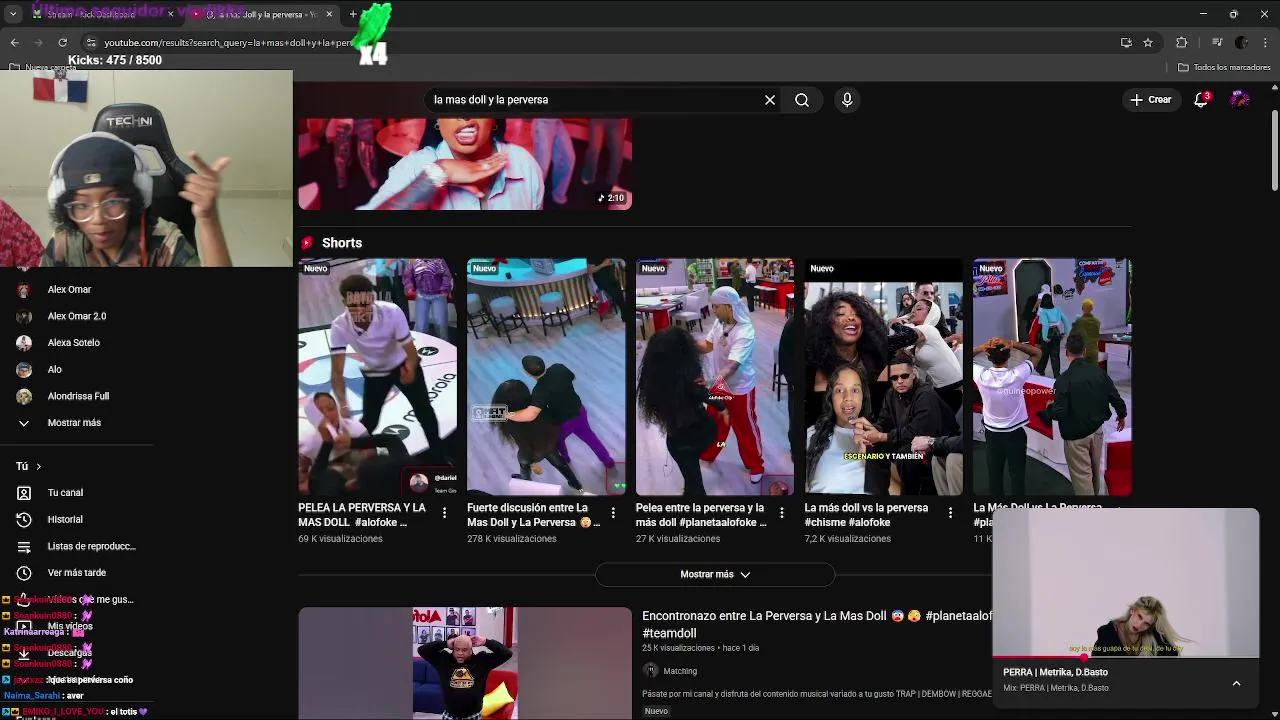Open Short Pelea entre la perversa thumbnail
Screen dimensions: 1280x720
coord(715,377)
